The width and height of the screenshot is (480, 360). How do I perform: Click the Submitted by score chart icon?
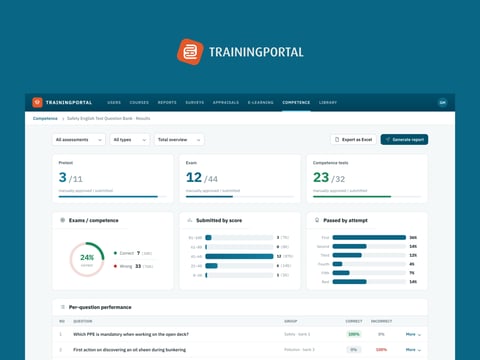coord(190,220)
